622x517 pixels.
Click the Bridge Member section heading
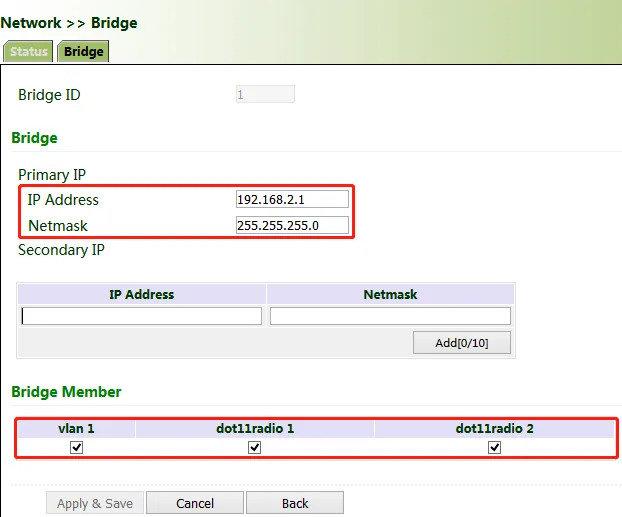(66, 392)
